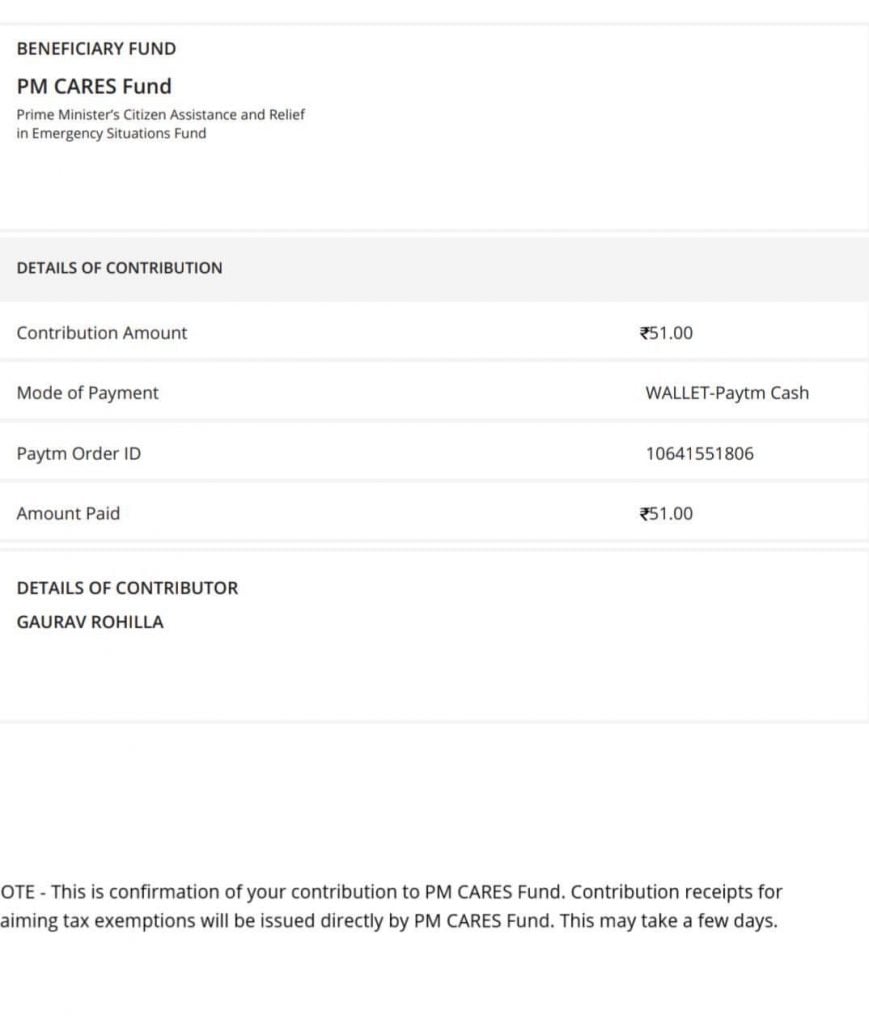Click the tax exemptions note line
The width and height of the screenshot is (869, 1024).
click(389, 921)
